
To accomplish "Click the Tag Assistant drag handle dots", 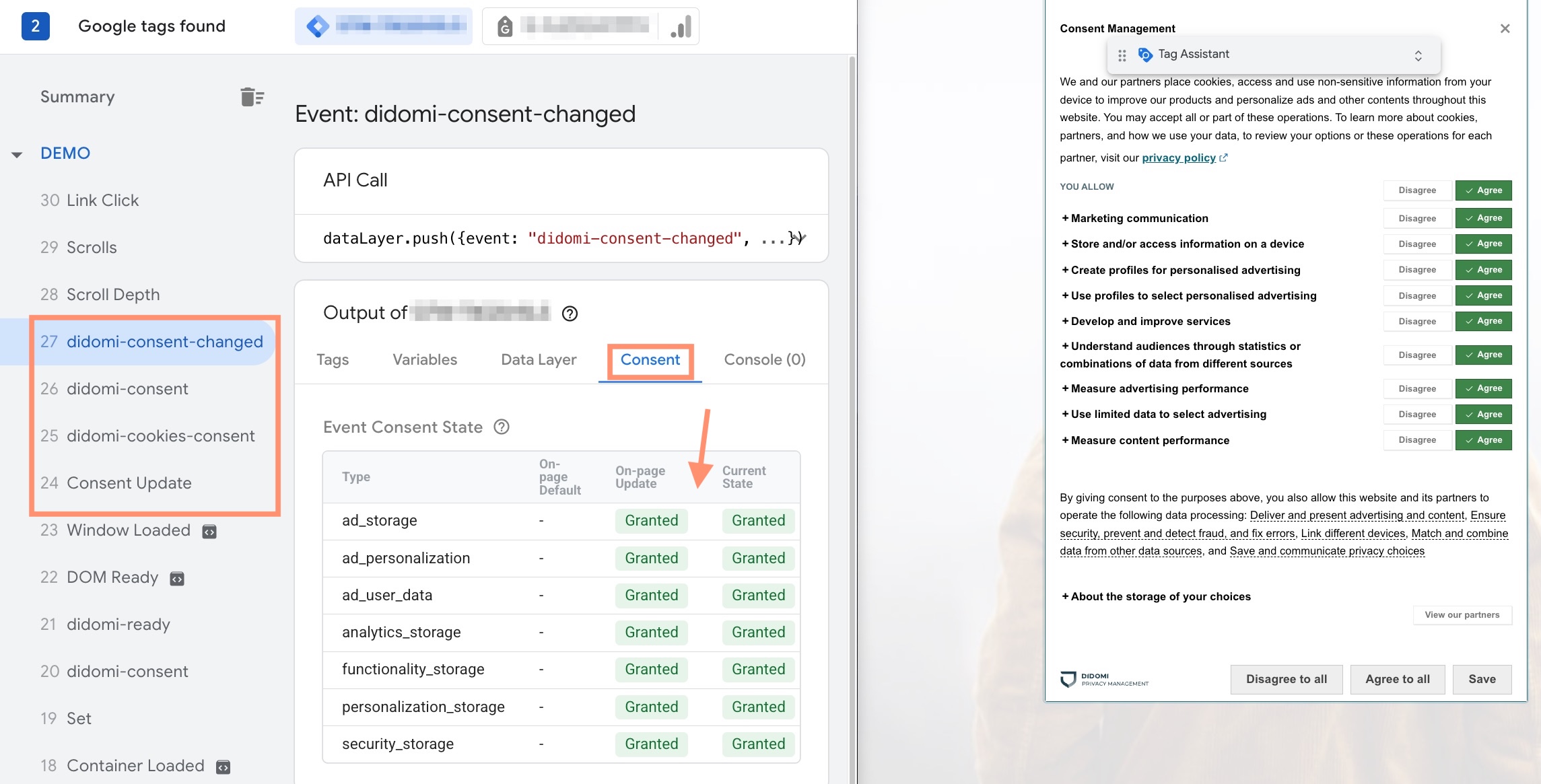I will coord(1122,55).
